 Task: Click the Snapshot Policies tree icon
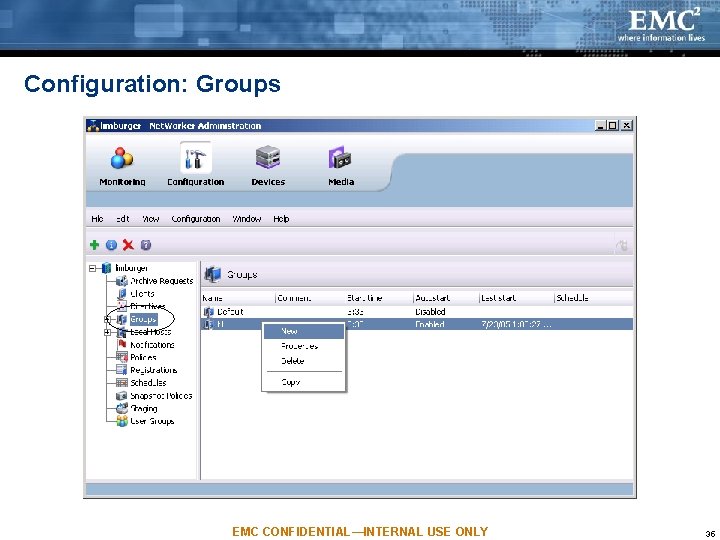[122, 395]
